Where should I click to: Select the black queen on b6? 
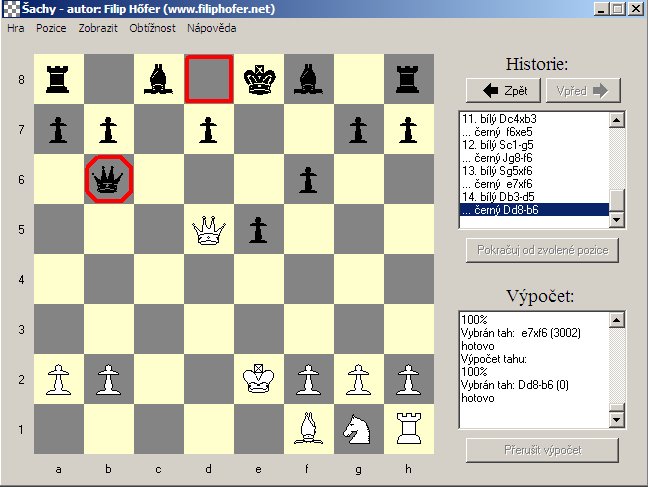coord(108,179)
